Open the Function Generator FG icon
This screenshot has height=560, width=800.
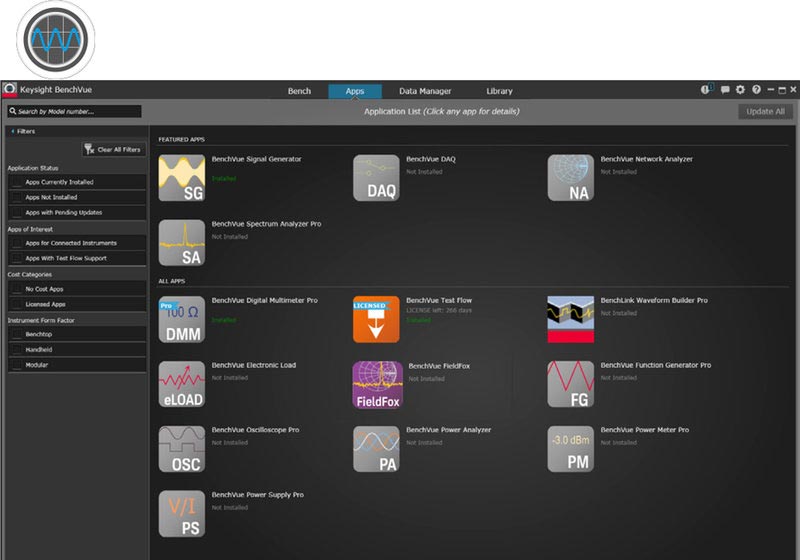point(570,384)
